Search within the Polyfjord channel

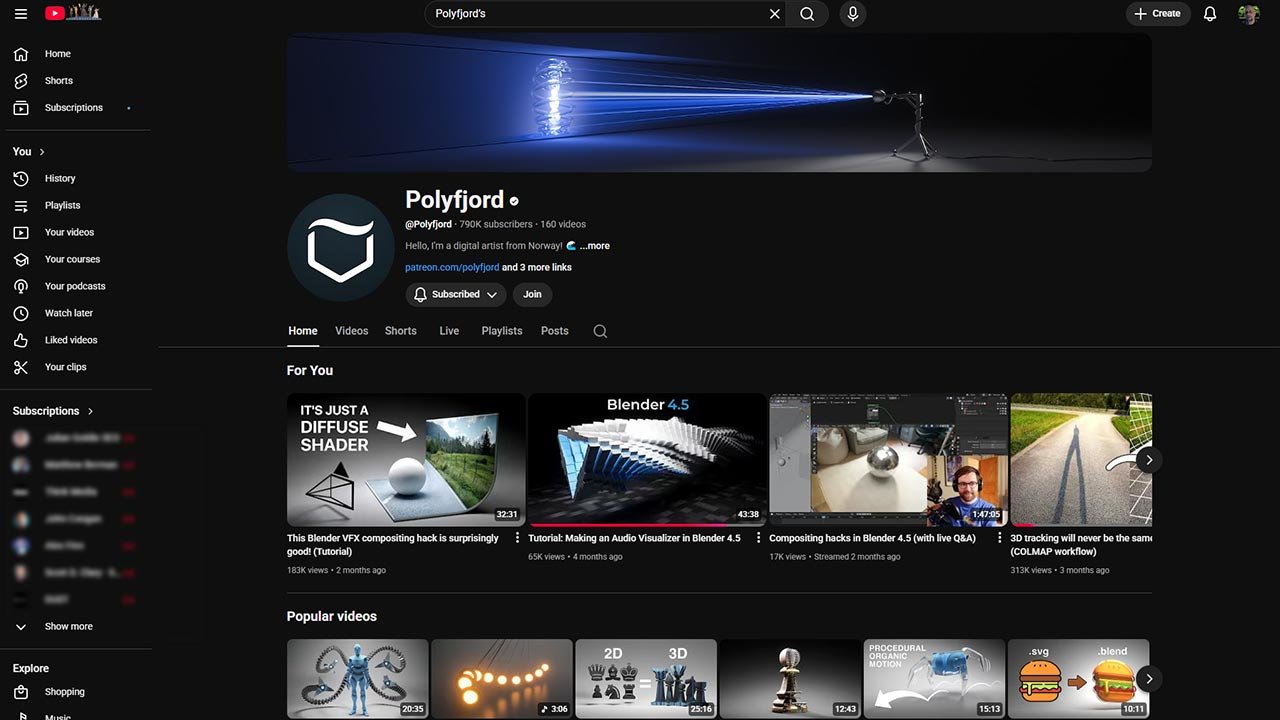(600, 331)
